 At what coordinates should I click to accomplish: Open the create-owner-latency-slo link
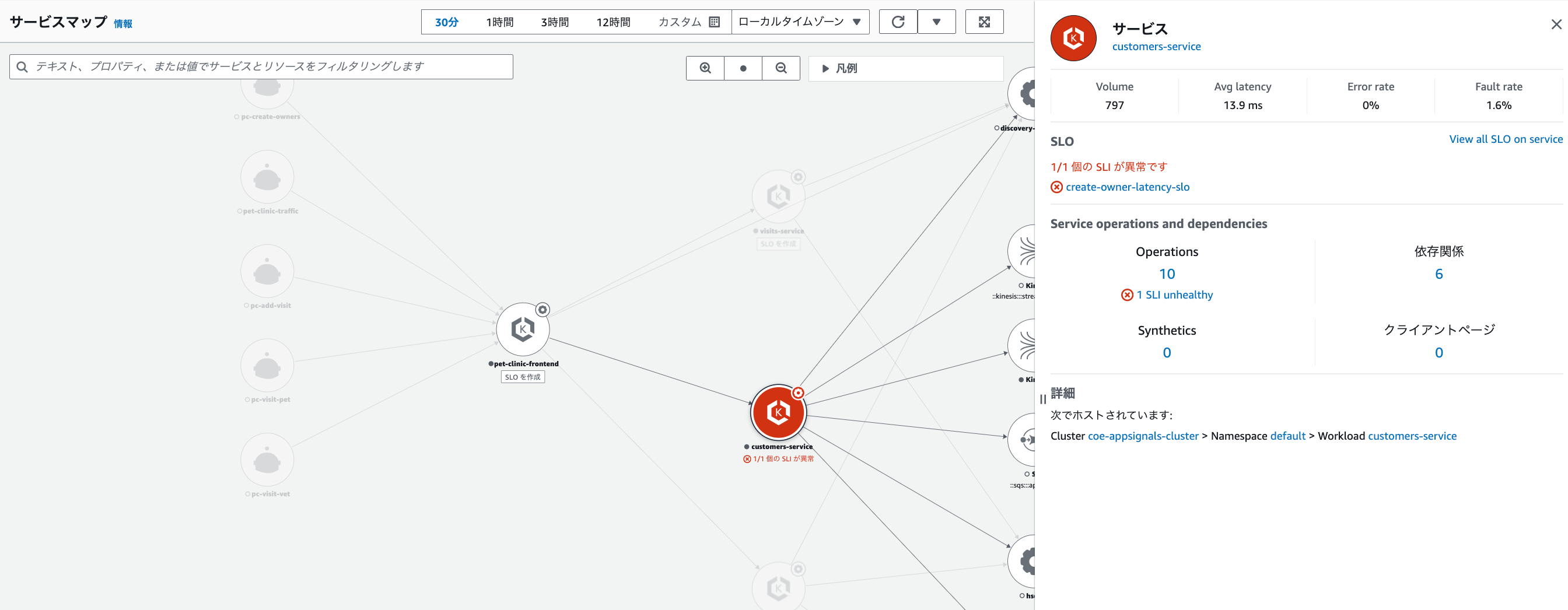(x=1128, y=187)
